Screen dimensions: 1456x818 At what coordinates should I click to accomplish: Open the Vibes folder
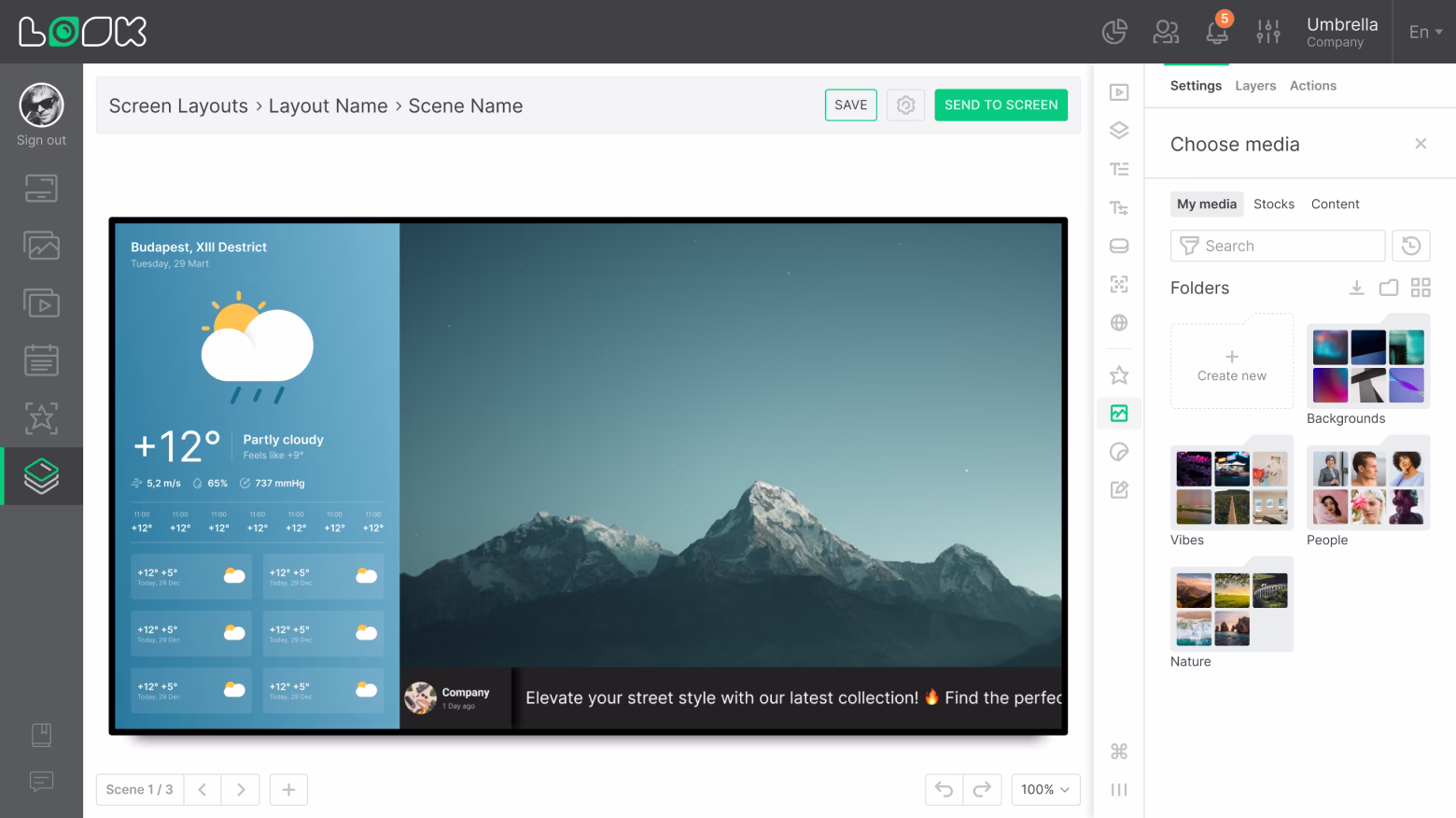1232,483
